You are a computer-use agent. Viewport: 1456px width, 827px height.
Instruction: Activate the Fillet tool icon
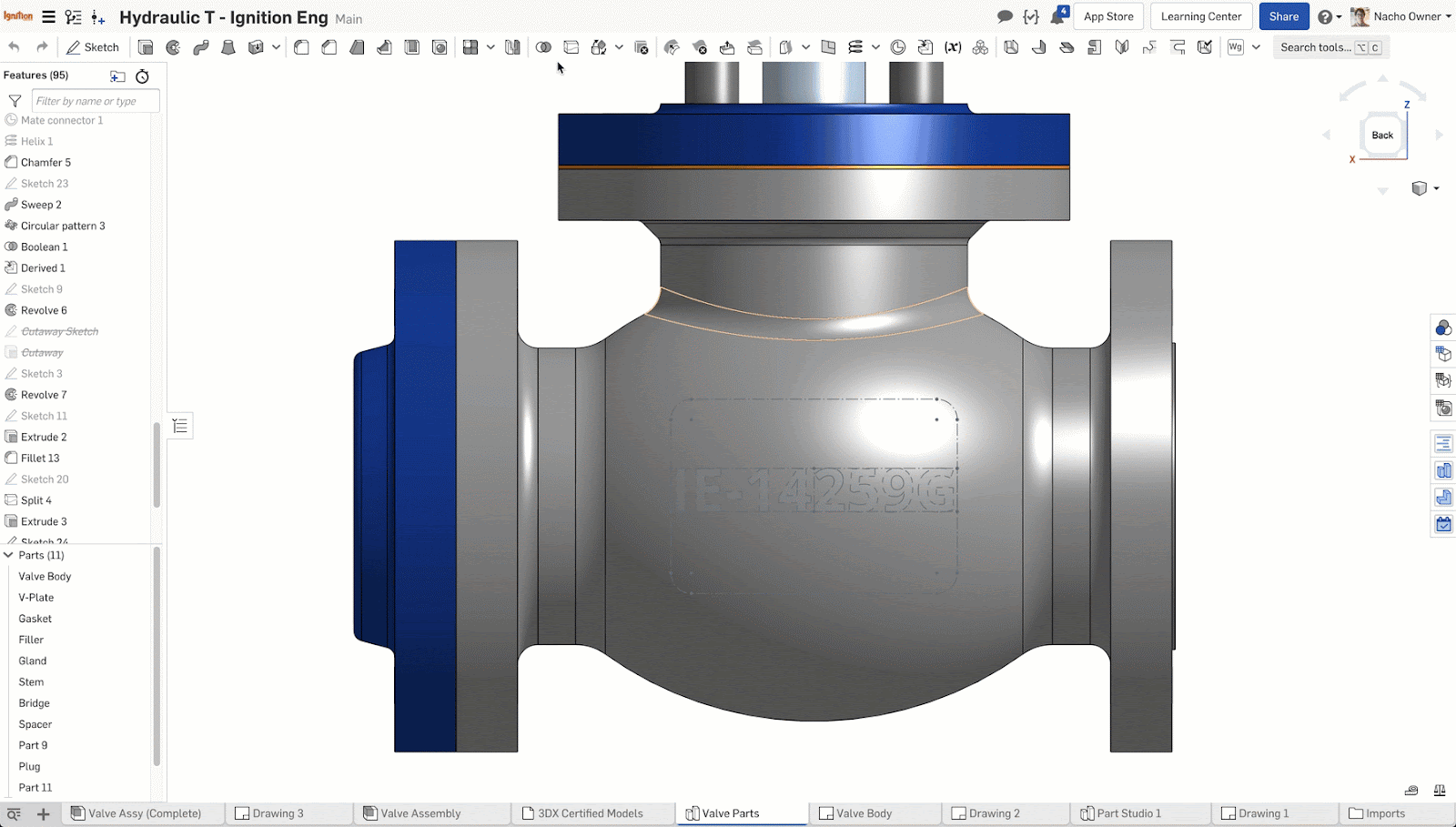coord(301,47)
